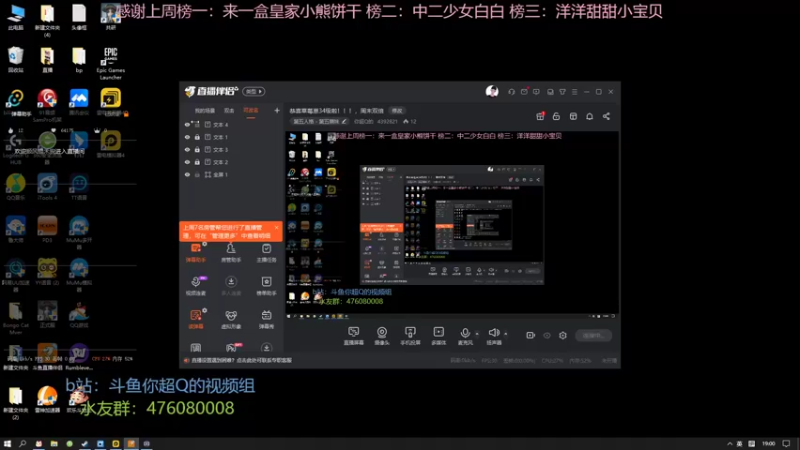The width and height of the screenshot is (800, 450).
Task: Open the 弹幕秀 tool
Action: tap(266, 319)
